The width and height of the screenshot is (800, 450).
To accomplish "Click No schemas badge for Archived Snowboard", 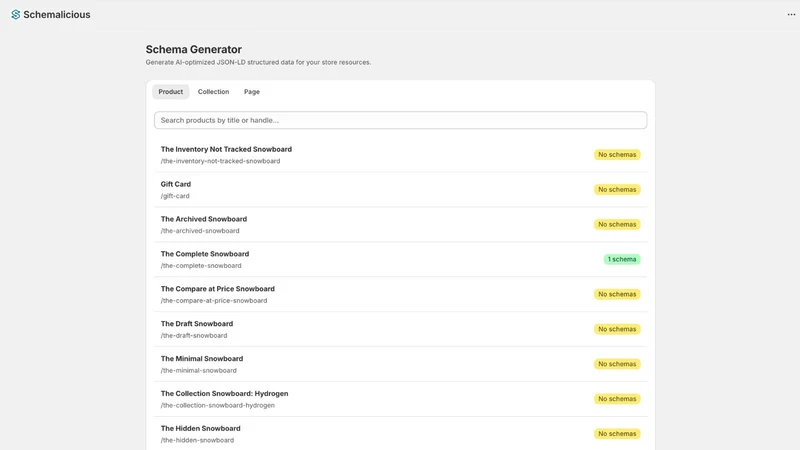I will point(617,224).
